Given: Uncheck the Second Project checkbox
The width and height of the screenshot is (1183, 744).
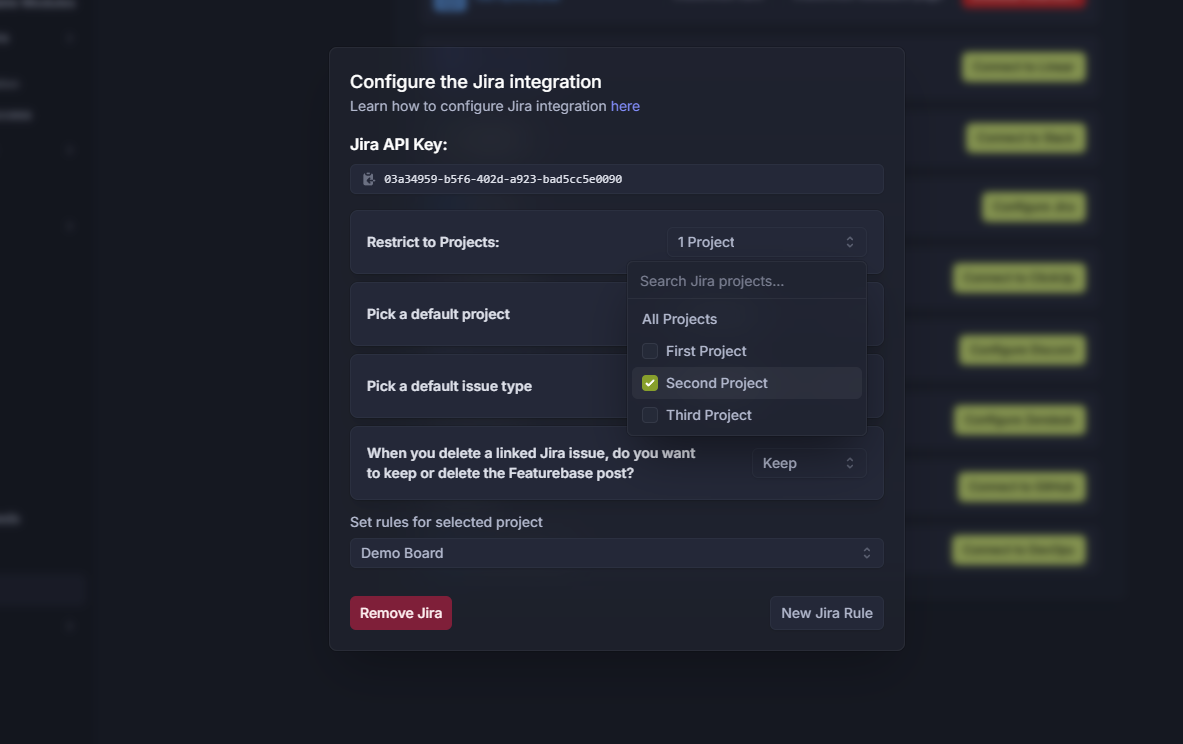Looking at the screenshot, I should pos(650,383).
